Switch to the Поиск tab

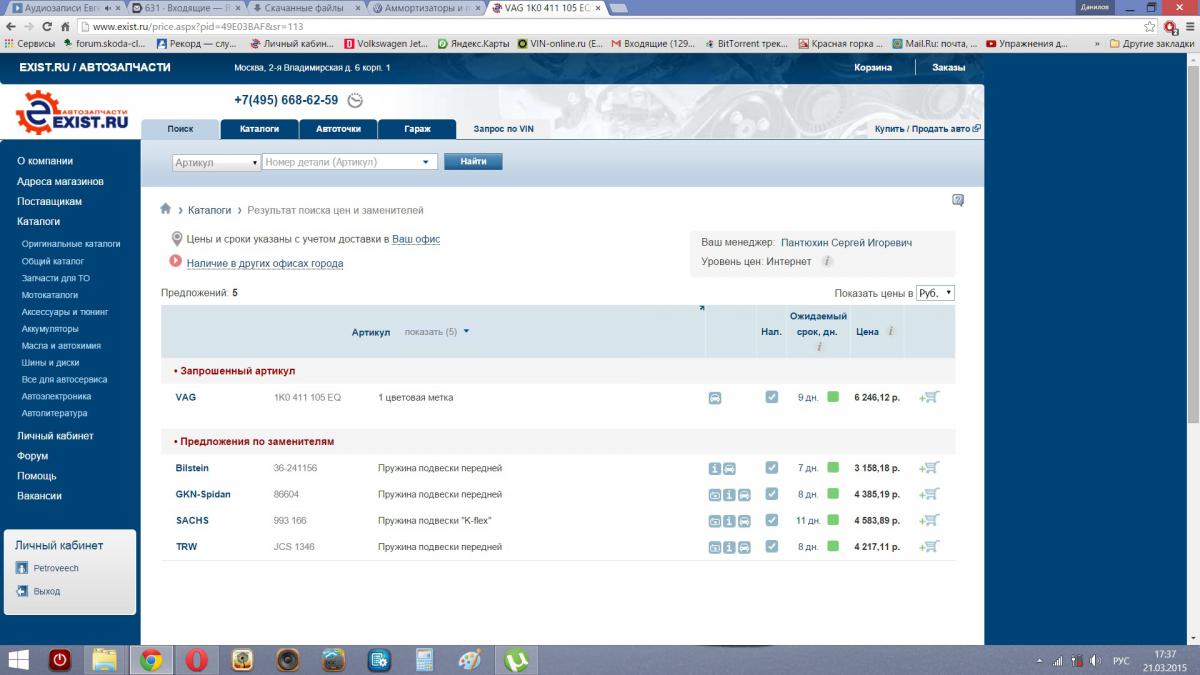click(180, 129)
